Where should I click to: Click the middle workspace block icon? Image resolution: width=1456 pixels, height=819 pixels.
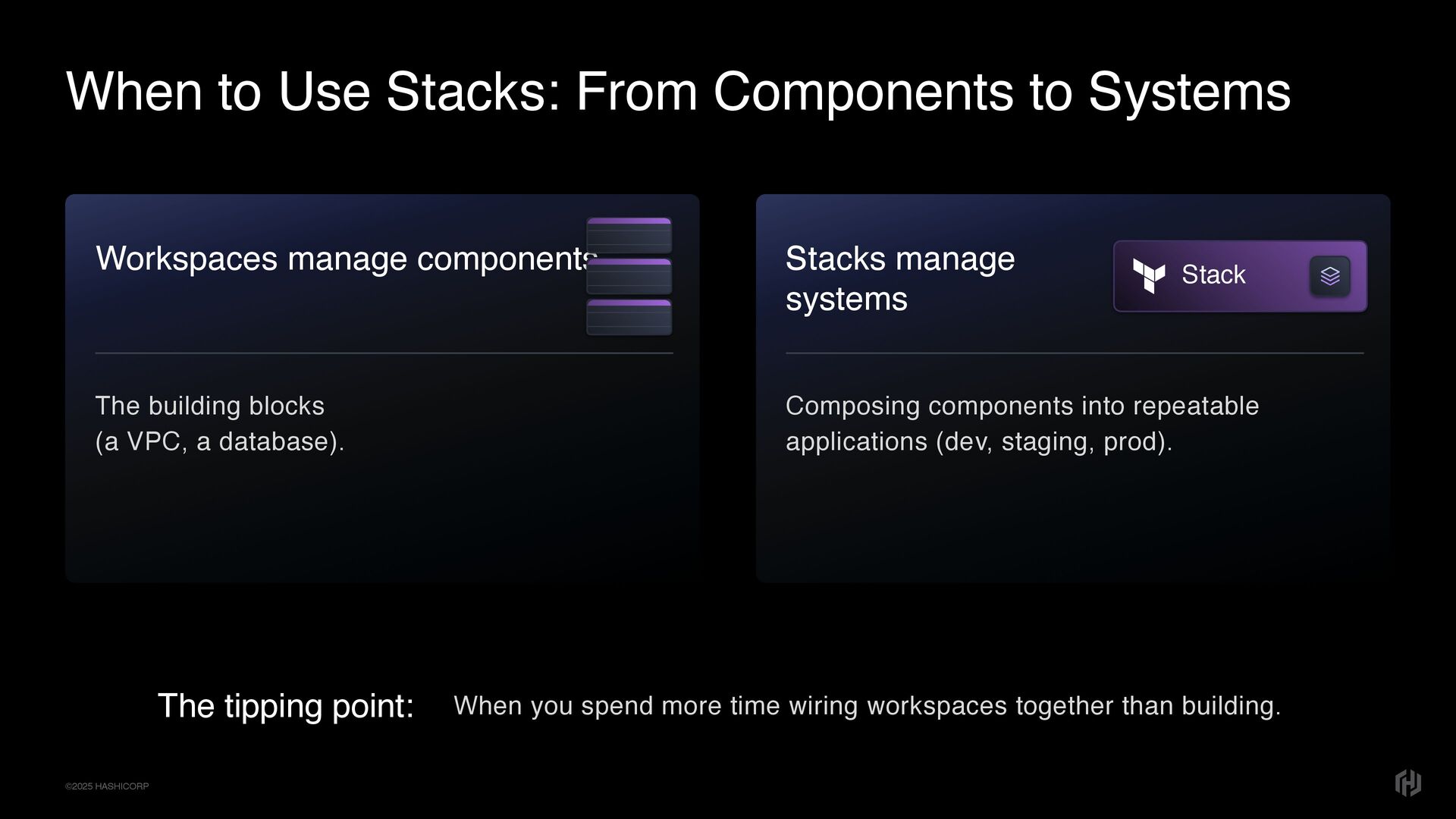(629, 276)
